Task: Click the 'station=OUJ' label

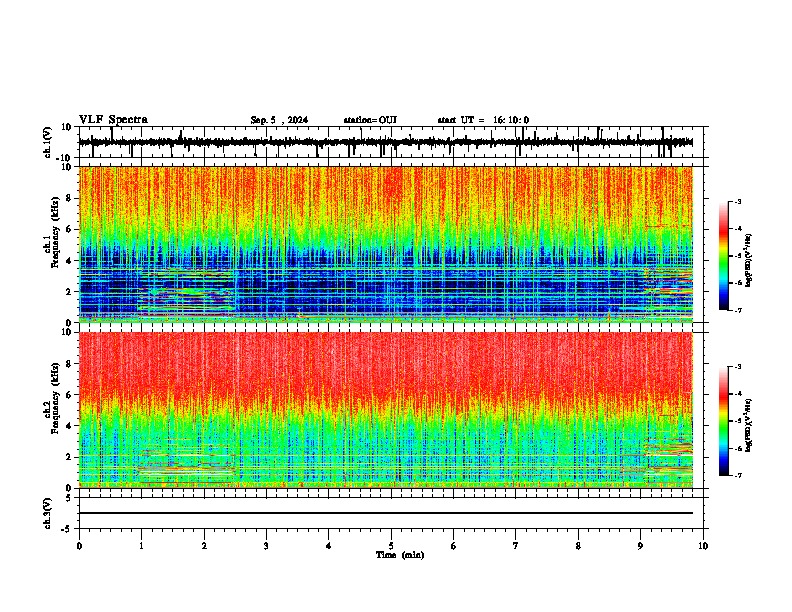Action: pyautogui.click(x=370, y=120)
